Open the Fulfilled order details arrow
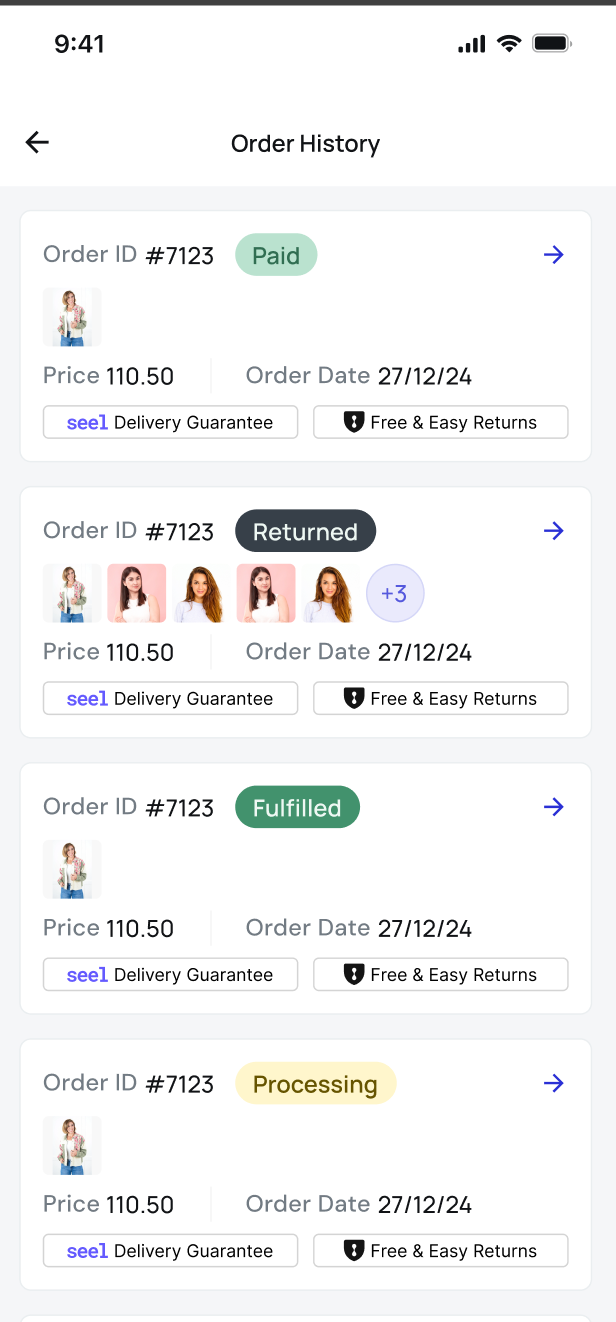 click(x=554, y=807)
